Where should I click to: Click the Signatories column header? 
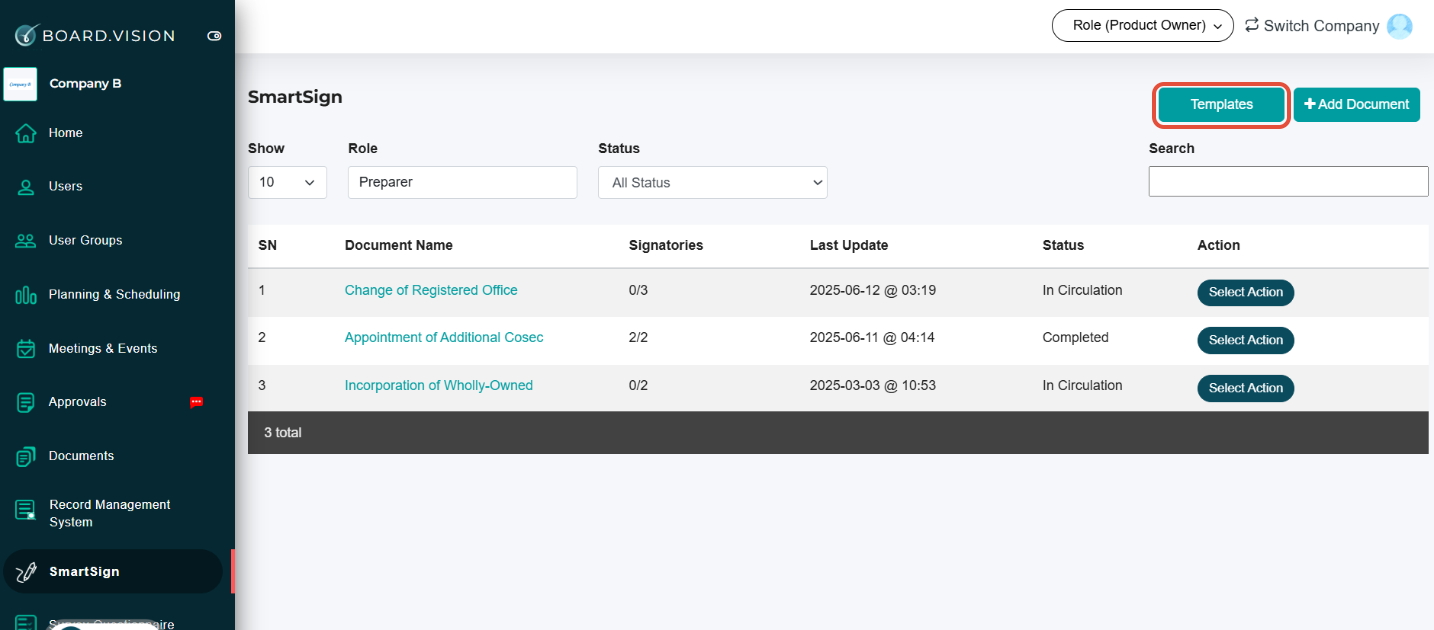pyautogui.click(x=666, y=245)
